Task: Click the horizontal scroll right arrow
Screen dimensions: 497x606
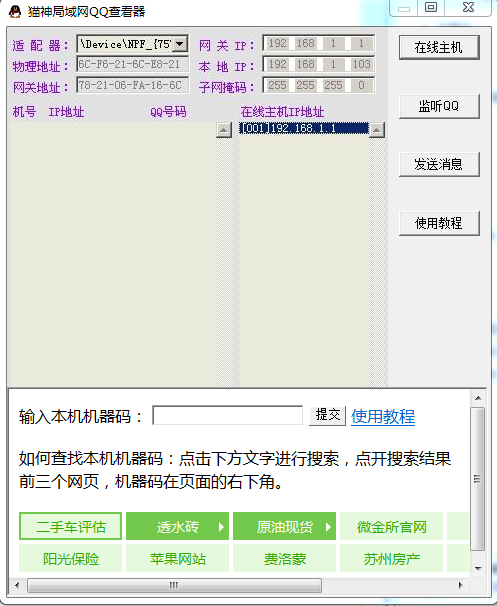Action: point(460,585)
